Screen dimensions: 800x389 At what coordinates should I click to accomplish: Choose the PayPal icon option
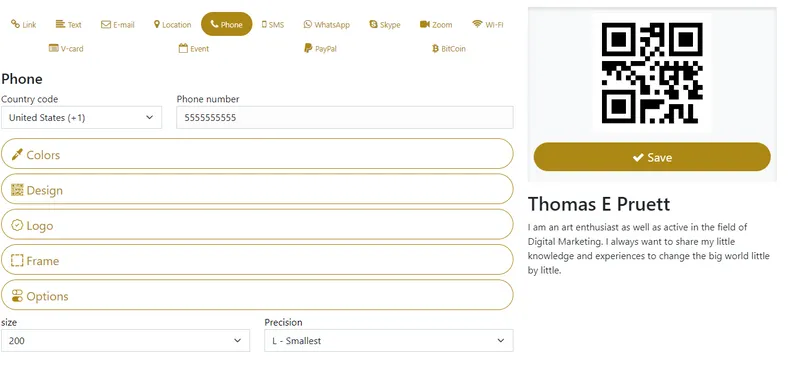click(308, 48)
